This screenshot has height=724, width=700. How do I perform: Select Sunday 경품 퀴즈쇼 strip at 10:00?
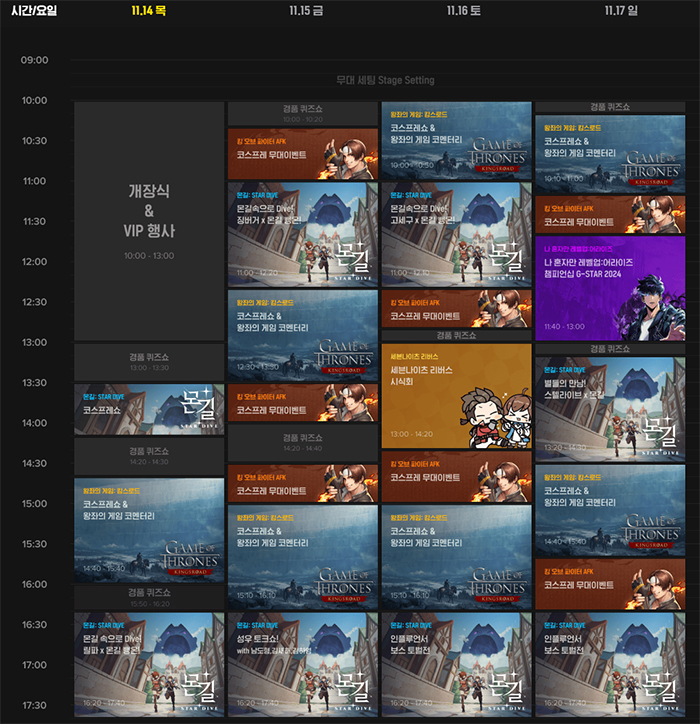[x=610, y=107]
